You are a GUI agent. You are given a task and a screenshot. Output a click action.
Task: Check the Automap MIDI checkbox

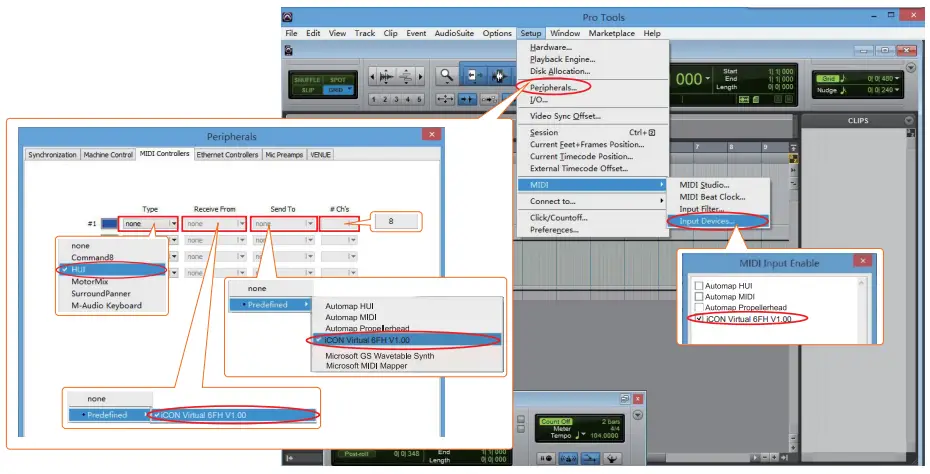[699, 297]
